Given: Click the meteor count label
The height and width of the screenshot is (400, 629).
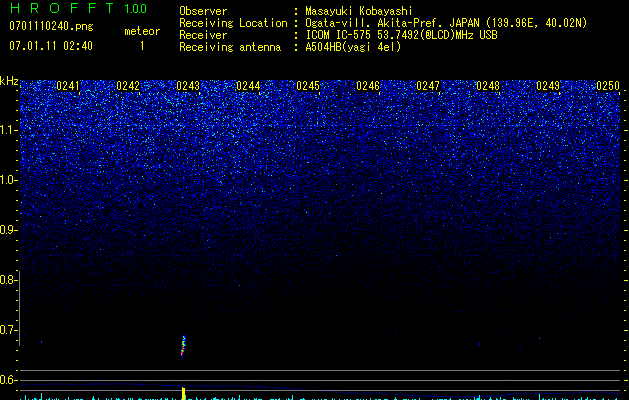Looking at the screenshot, I should [x=142, y=31].
